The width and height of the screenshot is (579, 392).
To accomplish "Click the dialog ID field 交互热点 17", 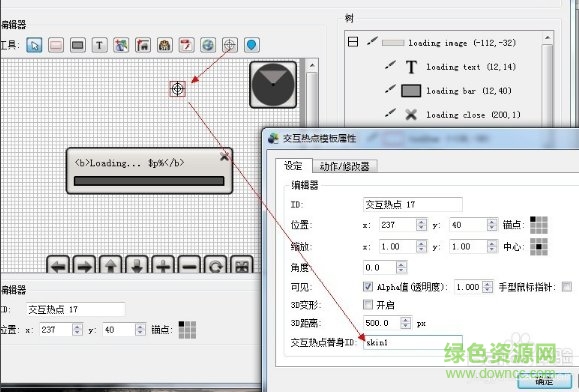I will click(x=412, y=204).
